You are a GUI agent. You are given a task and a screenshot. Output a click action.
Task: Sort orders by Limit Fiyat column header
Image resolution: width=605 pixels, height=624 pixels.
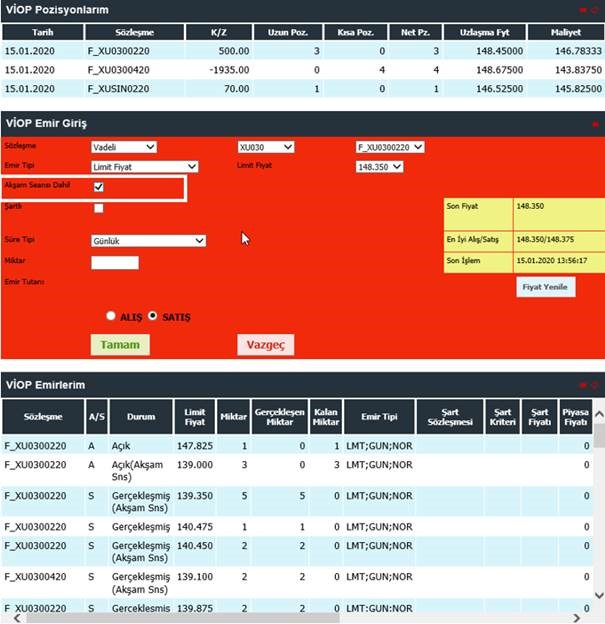coord(195,415)
